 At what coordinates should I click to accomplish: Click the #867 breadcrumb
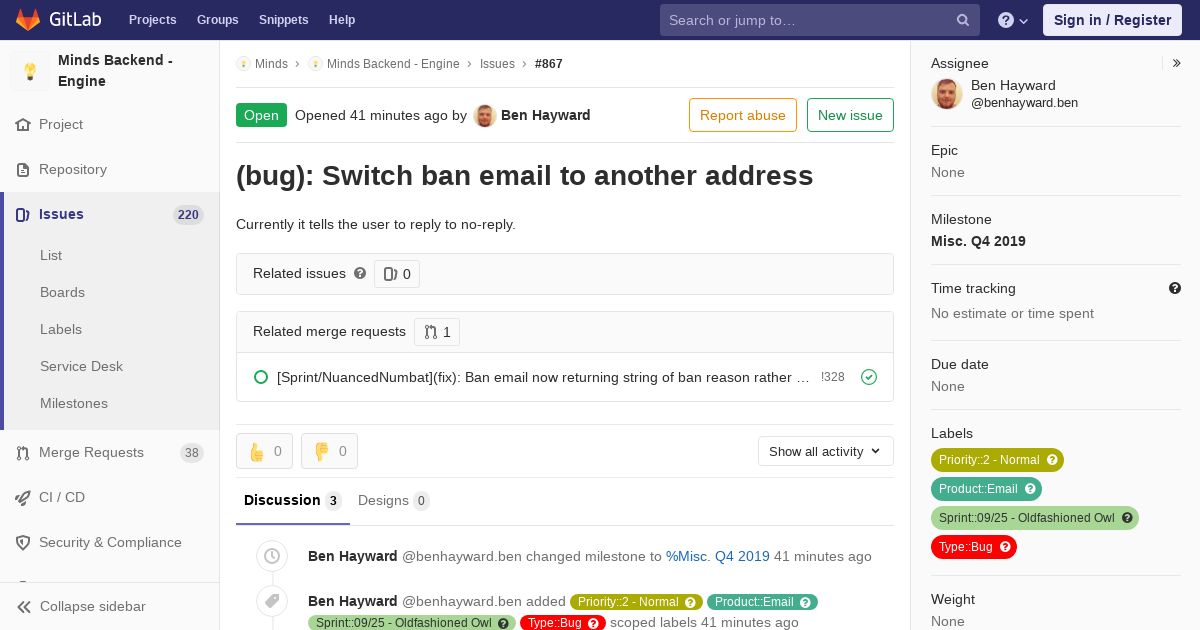549,64
